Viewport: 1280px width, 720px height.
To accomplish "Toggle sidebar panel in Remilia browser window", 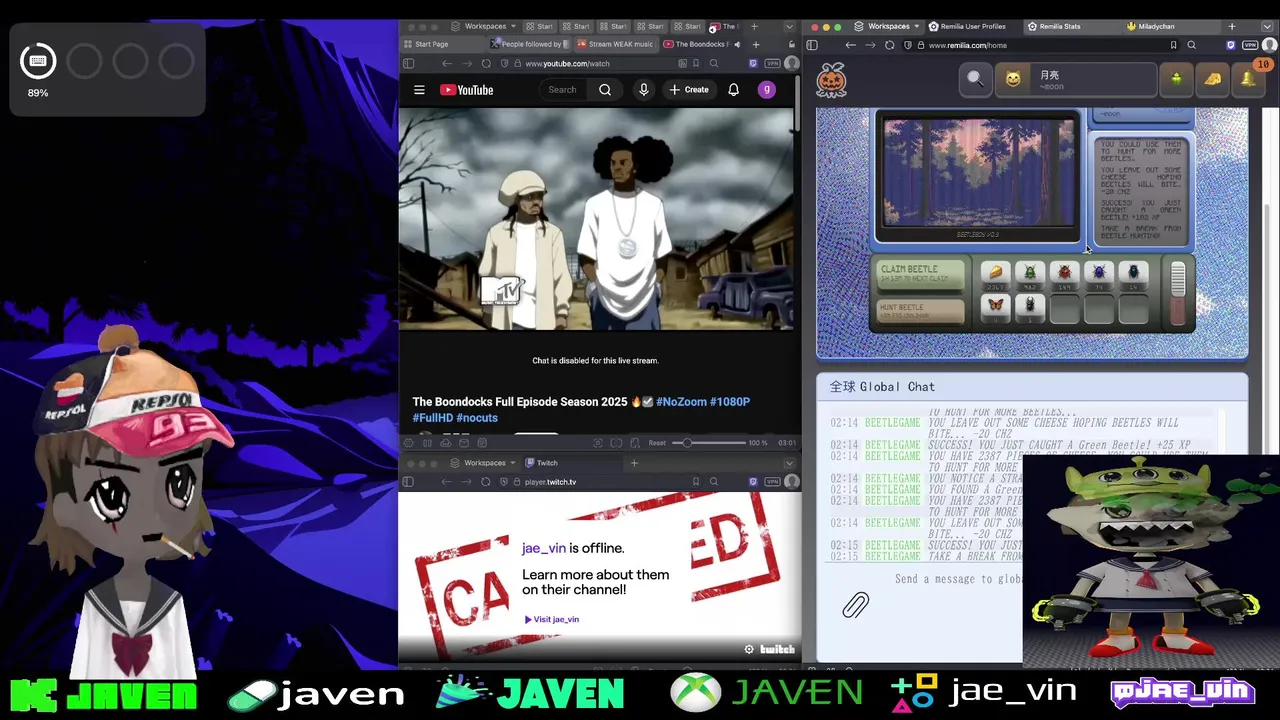I will click(812, 45).
